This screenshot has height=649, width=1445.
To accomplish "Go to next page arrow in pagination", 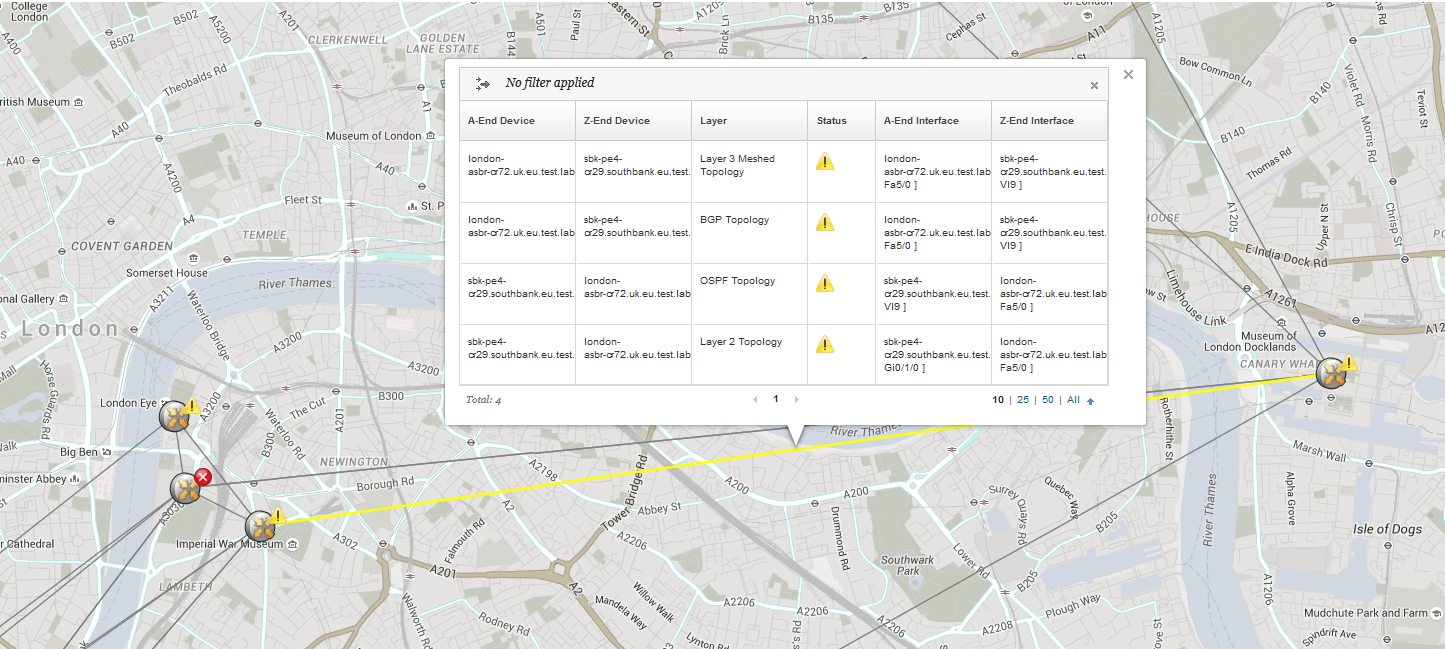I will click(x=797, y=399).
